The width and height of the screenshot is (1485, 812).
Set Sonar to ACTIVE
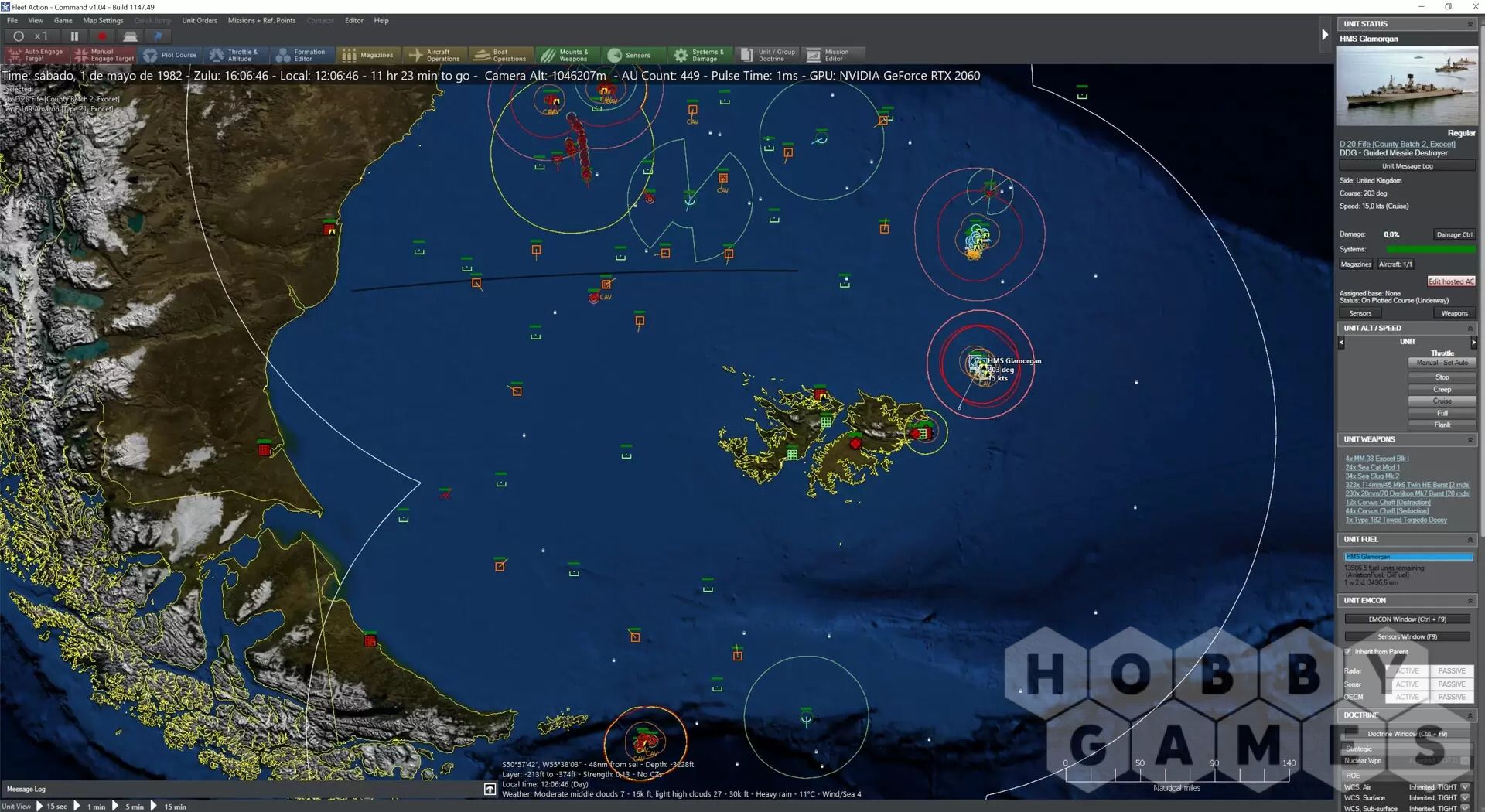click(x=1407, y=684)
